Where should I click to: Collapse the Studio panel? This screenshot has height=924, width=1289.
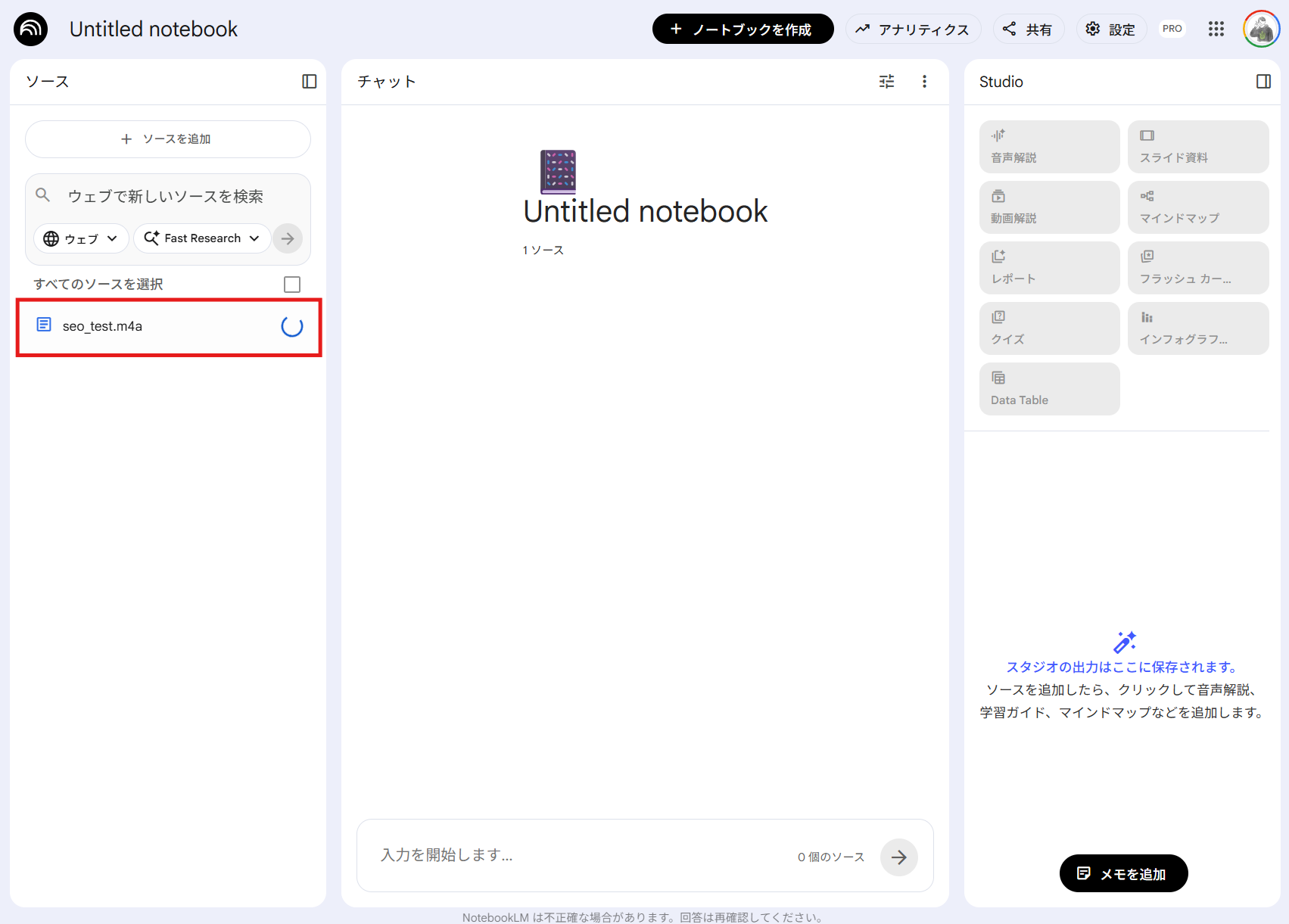click(1263, 81)
